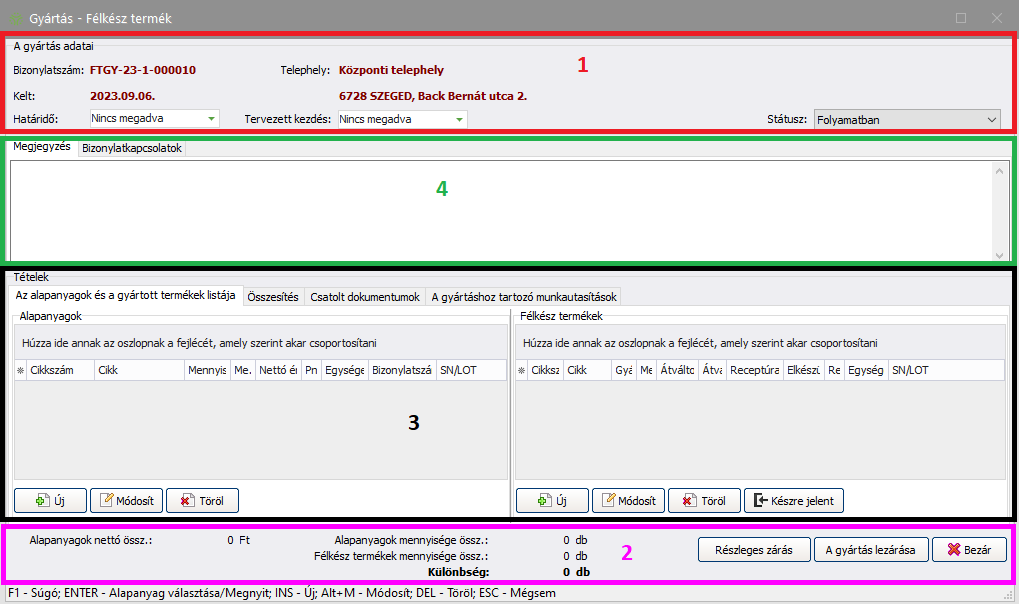Screen dimensions: 1019x604
Task: Click Töröl button under Alapanyagok
Action: (202, 500)
